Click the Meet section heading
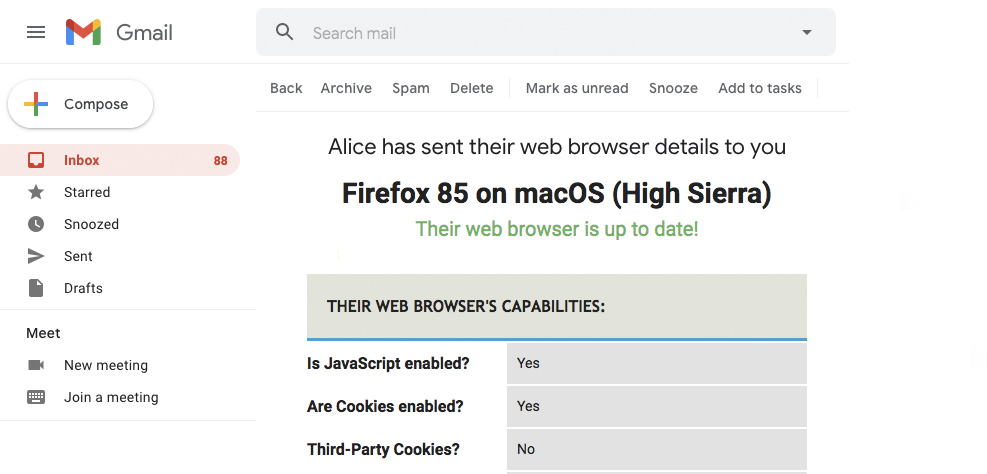This screenshot has height=474, width=987. tap(43, 333)
